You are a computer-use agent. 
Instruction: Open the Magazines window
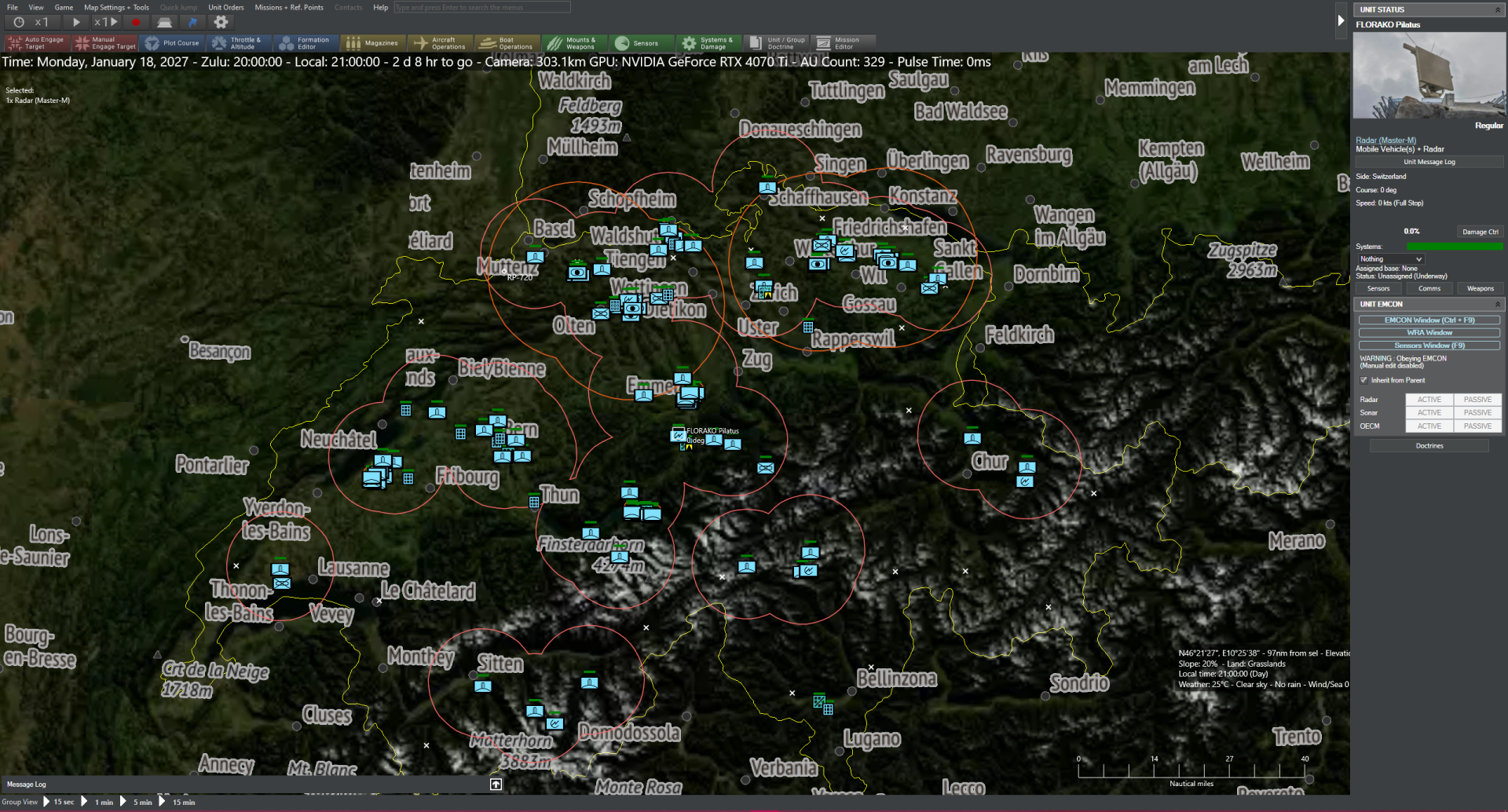point(374,43)
